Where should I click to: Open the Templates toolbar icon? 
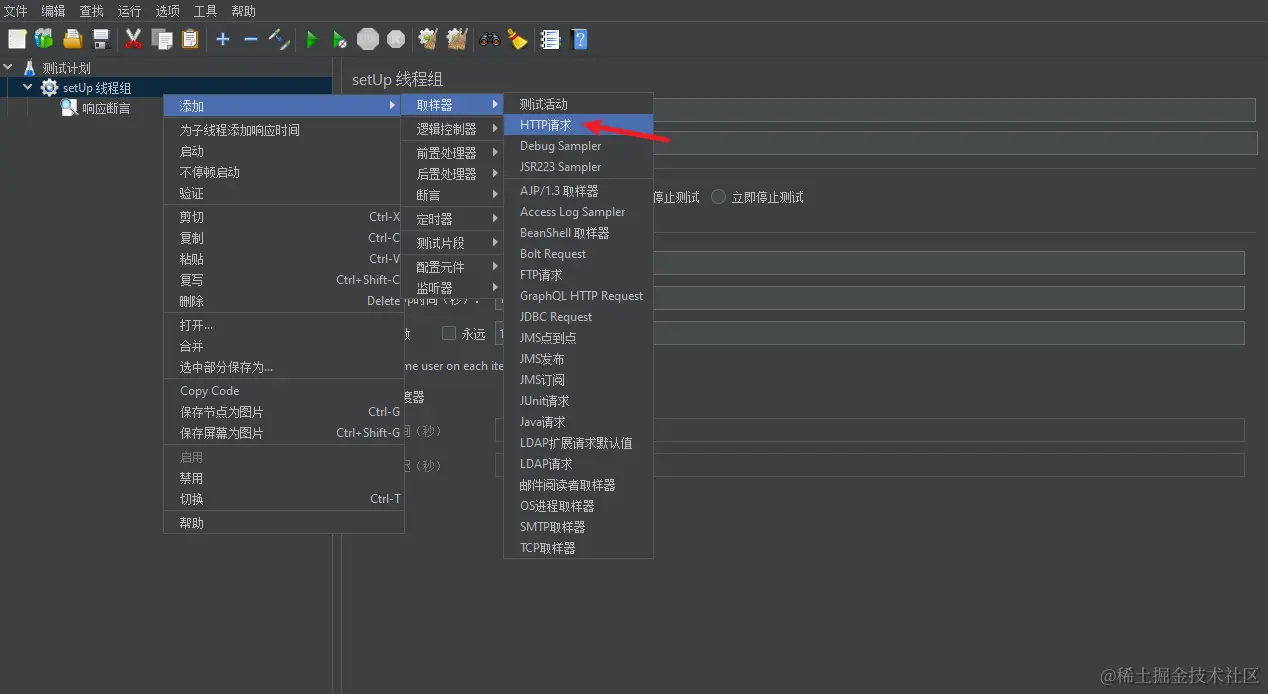coord(44,39)
